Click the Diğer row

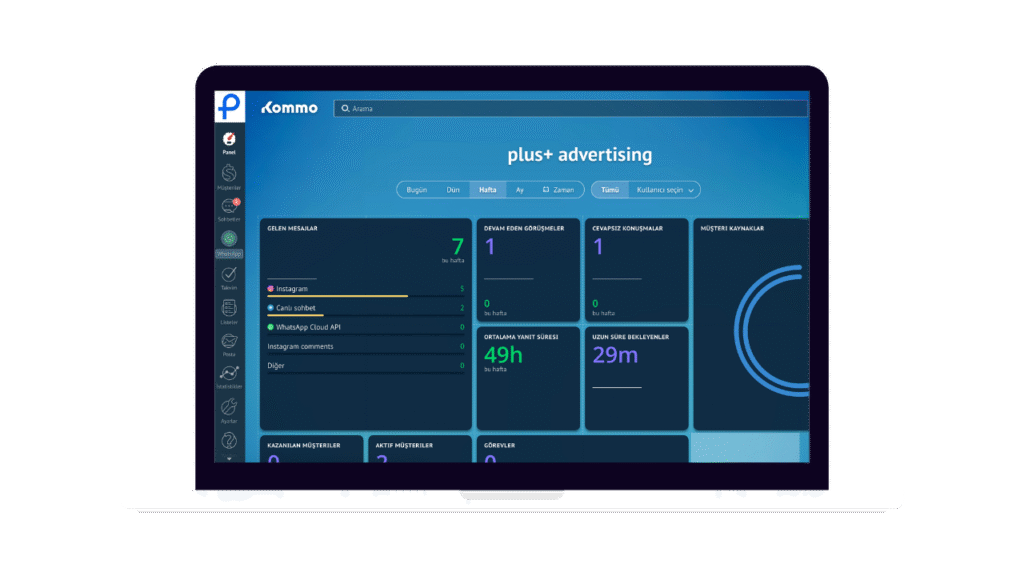[366, 366]
